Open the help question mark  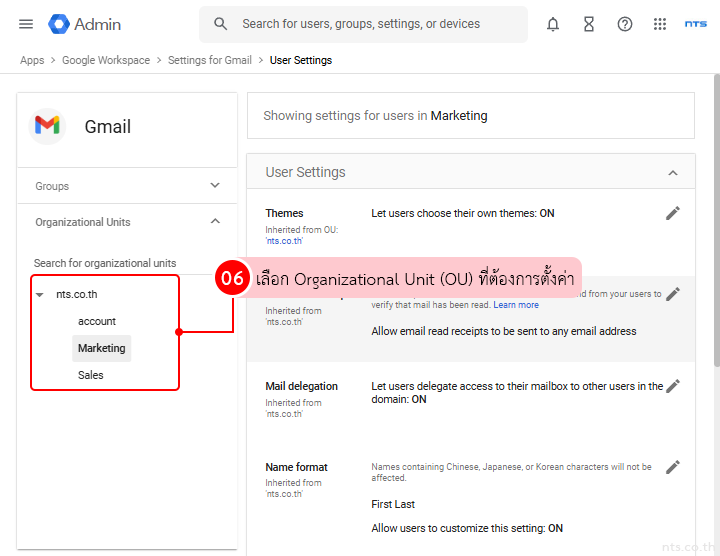pyautogui.click(x=624, y=24)
